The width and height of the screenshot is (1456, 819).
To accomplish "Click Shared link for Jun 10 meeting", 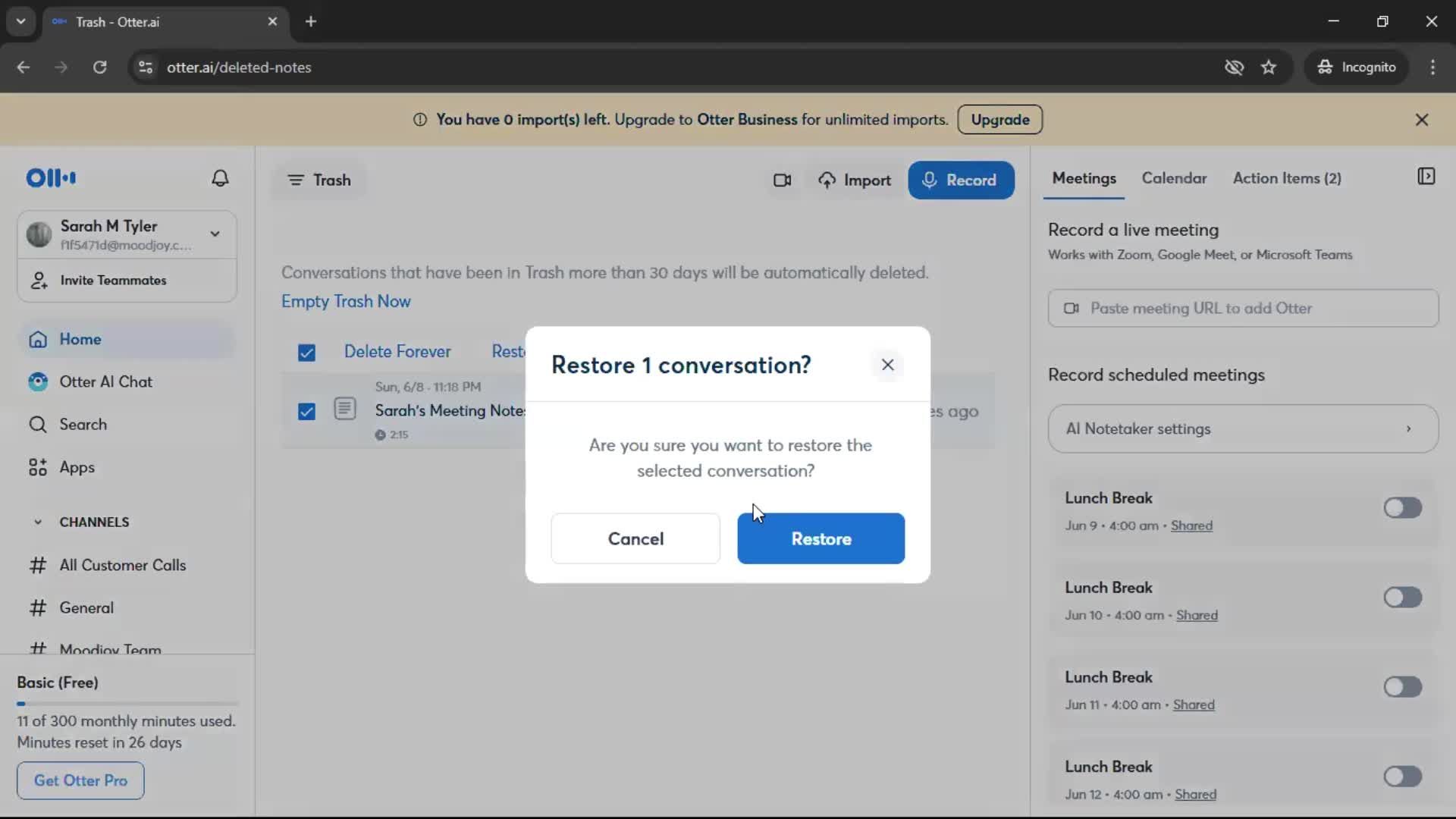I will (1197, 616).
